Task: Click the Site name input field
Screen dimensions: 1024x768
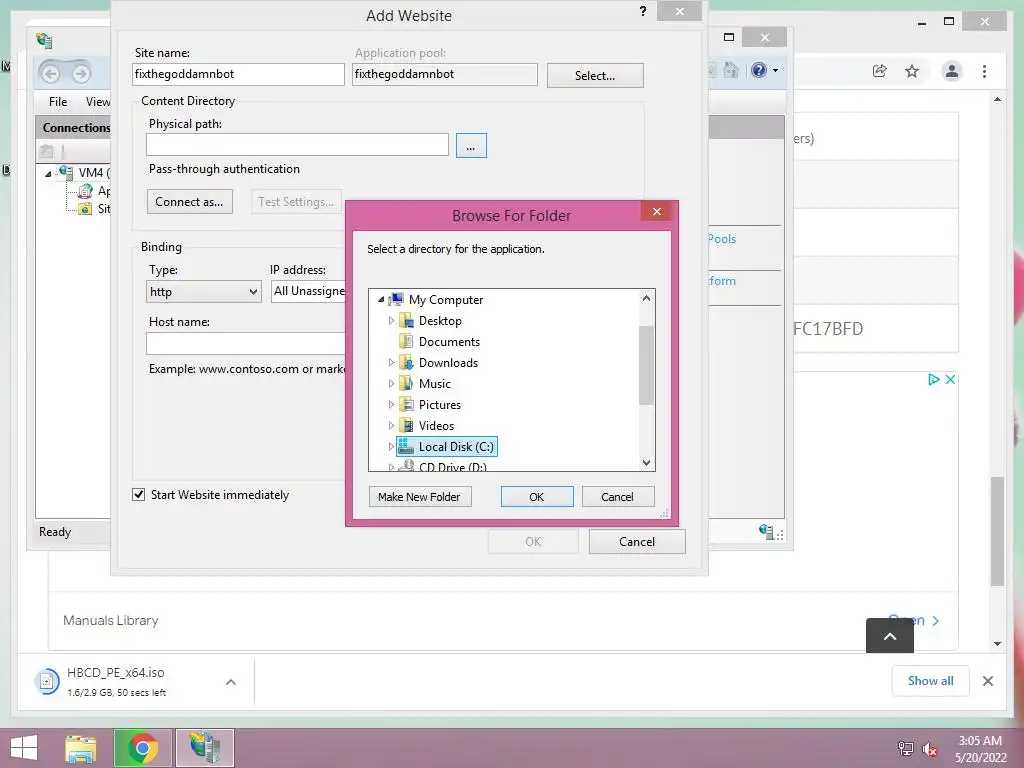Action: (x=238, y=74)
